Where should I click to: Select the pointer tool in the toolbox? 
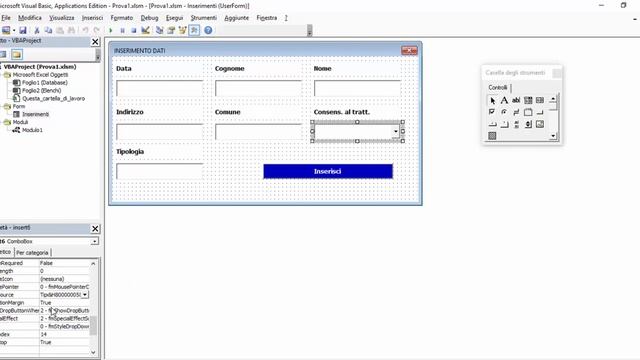(x=492, y=100)
